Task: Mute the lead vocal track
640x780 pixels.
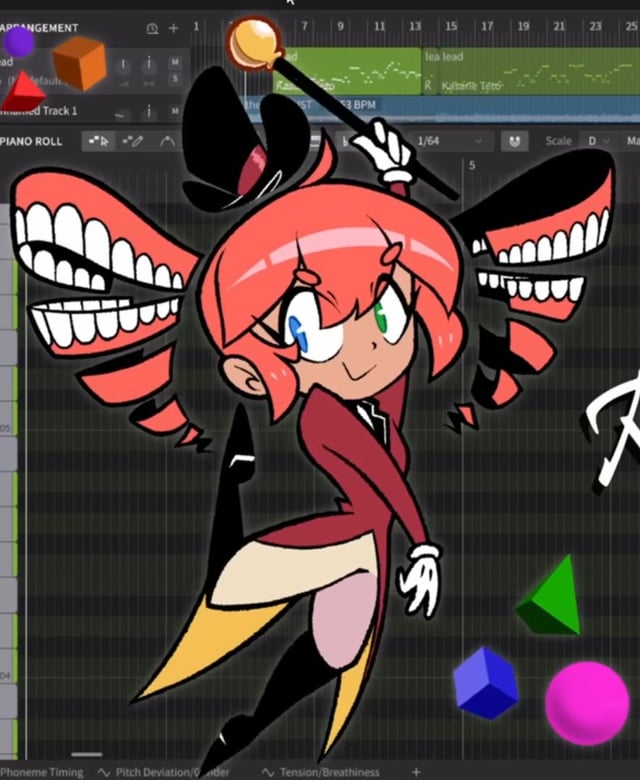Action: [x=175, y=62]
